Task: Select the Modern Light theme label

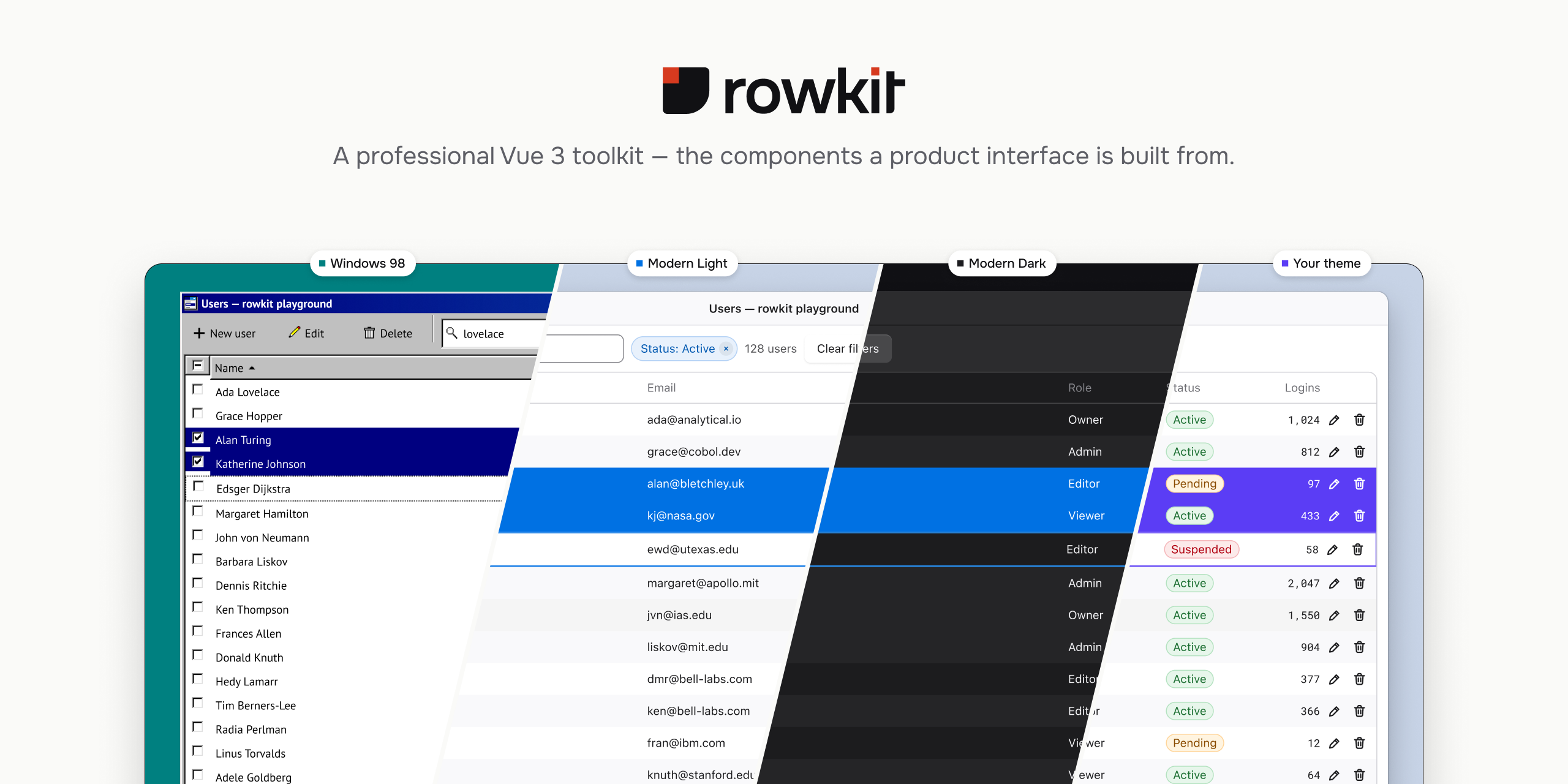Action: click(x=682, y=263)
